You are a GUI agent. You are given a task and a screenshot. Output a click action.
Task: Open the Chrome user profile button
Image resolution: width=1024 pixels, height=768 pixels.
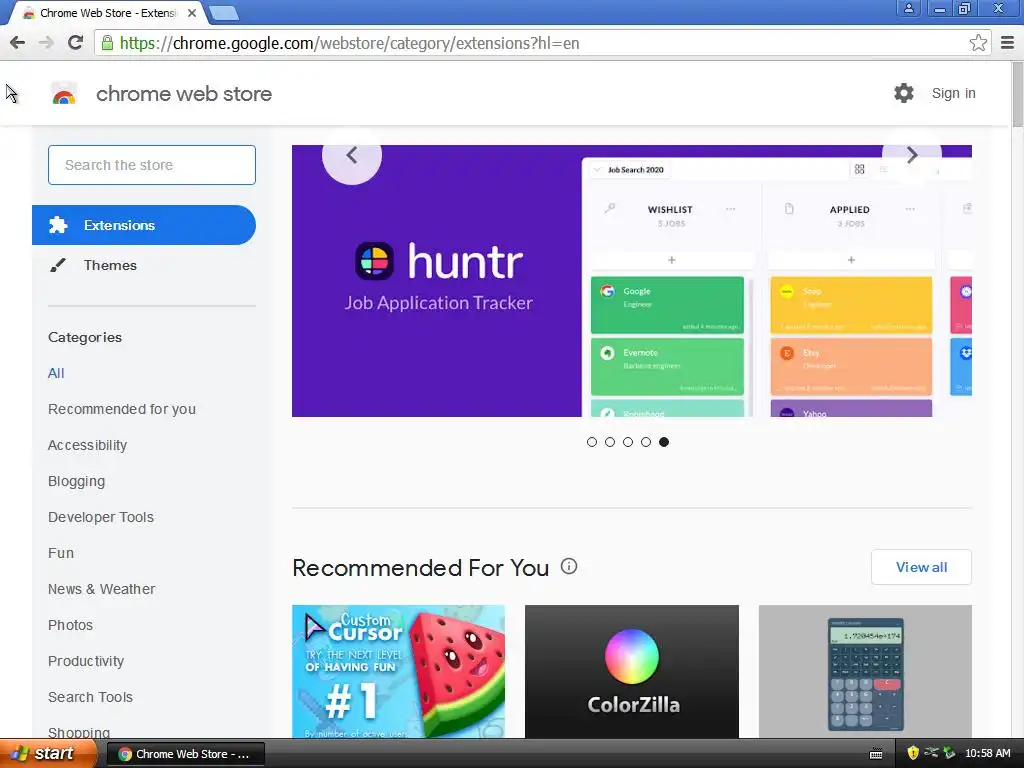click(908, 8)
